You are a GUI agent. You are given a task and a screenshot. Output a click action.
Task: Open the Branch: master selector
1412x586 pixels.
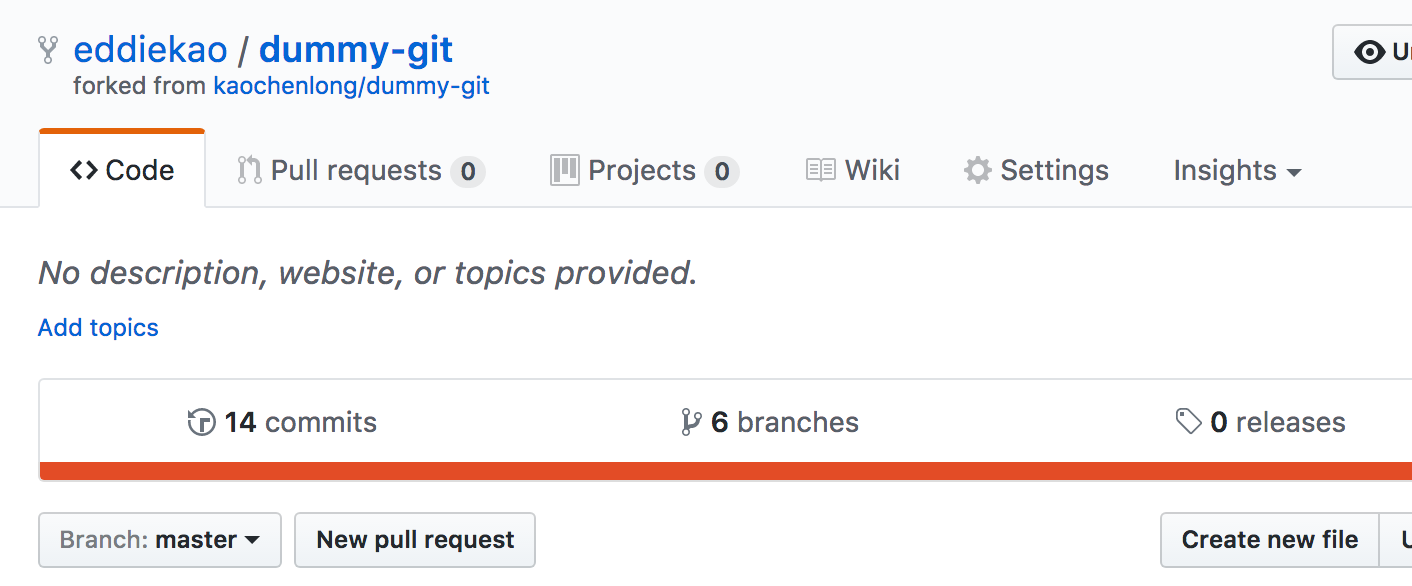point(160,540)
